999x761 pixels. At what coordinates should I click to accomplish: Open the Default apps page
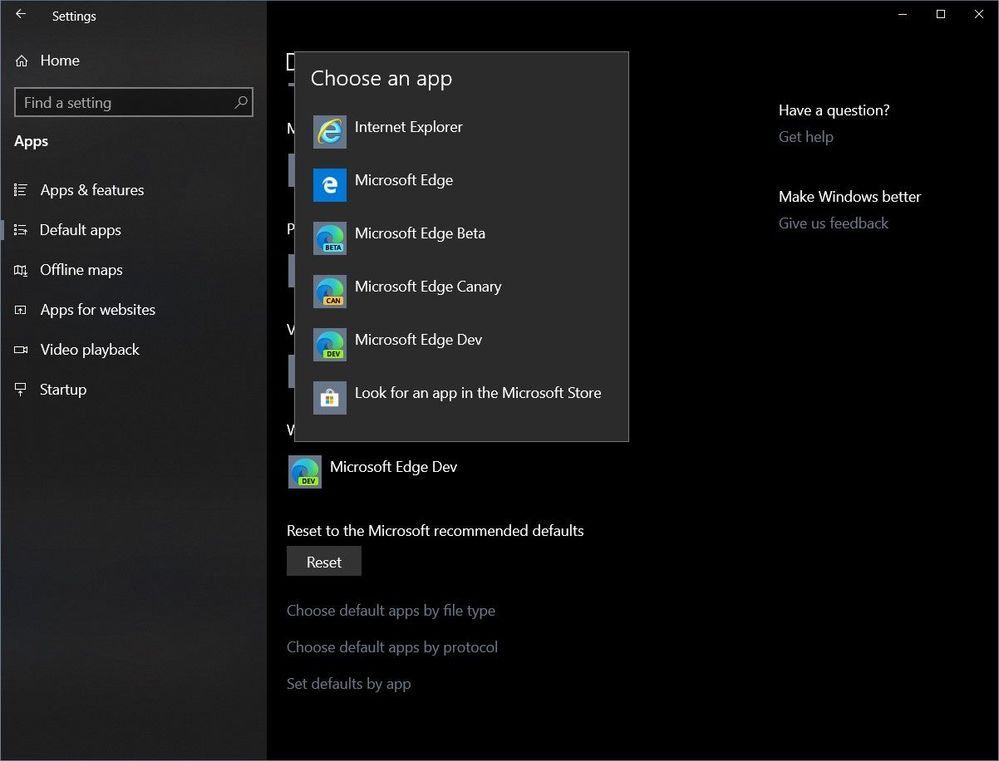click(x=133, y=230)
